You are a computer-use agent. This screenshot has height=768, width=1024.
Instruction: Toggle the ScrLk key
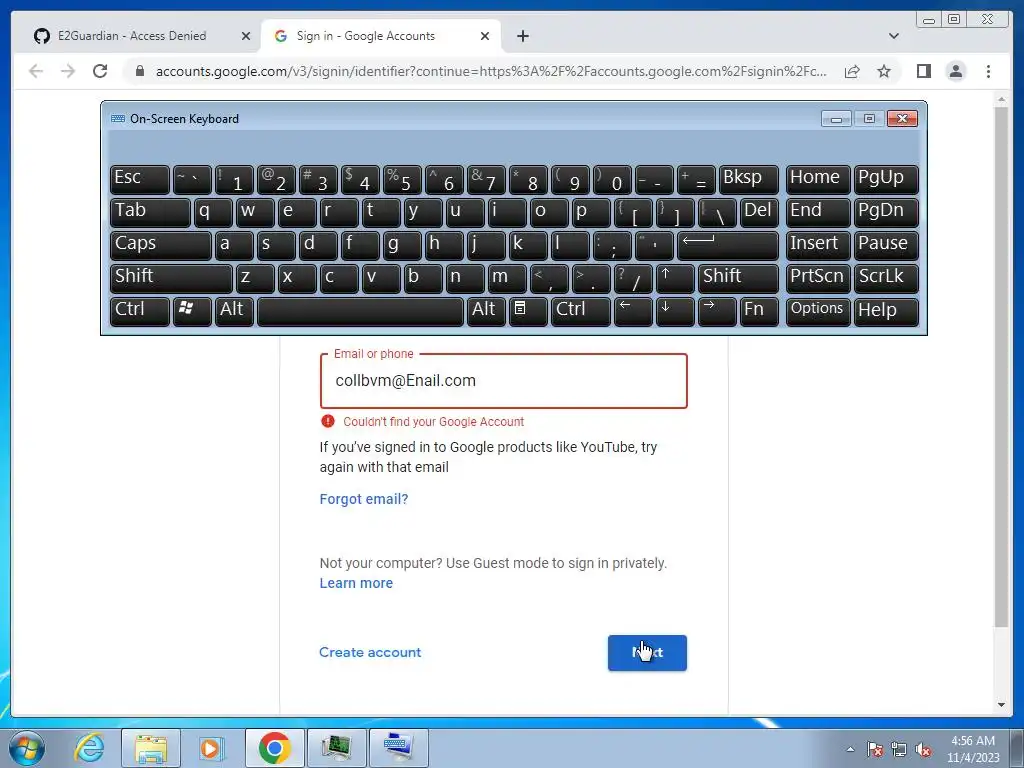click(886, 278)
